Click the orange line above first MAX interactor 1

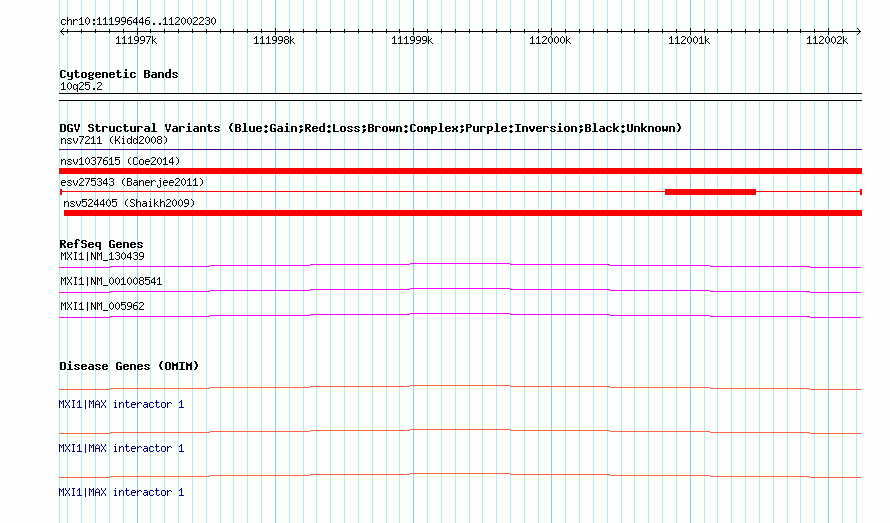click(x=460, y=387)
